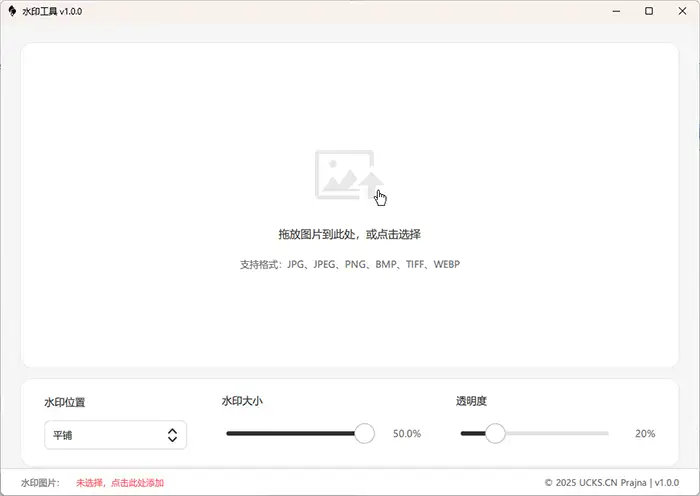Minimize the watermark tool window

(x=617, y=11)
